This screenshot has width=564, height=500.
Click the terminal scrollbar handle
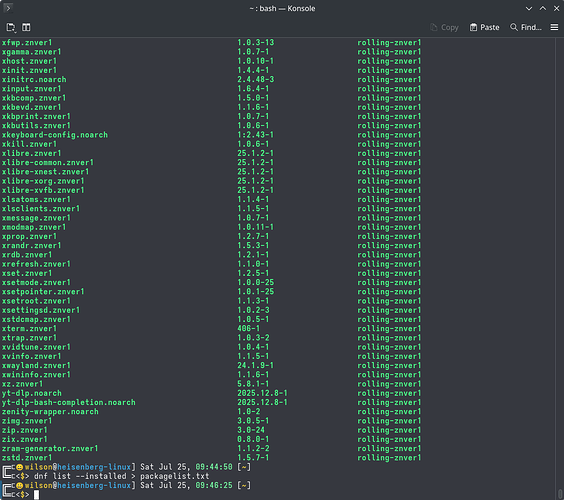click(x=560, y=494)
